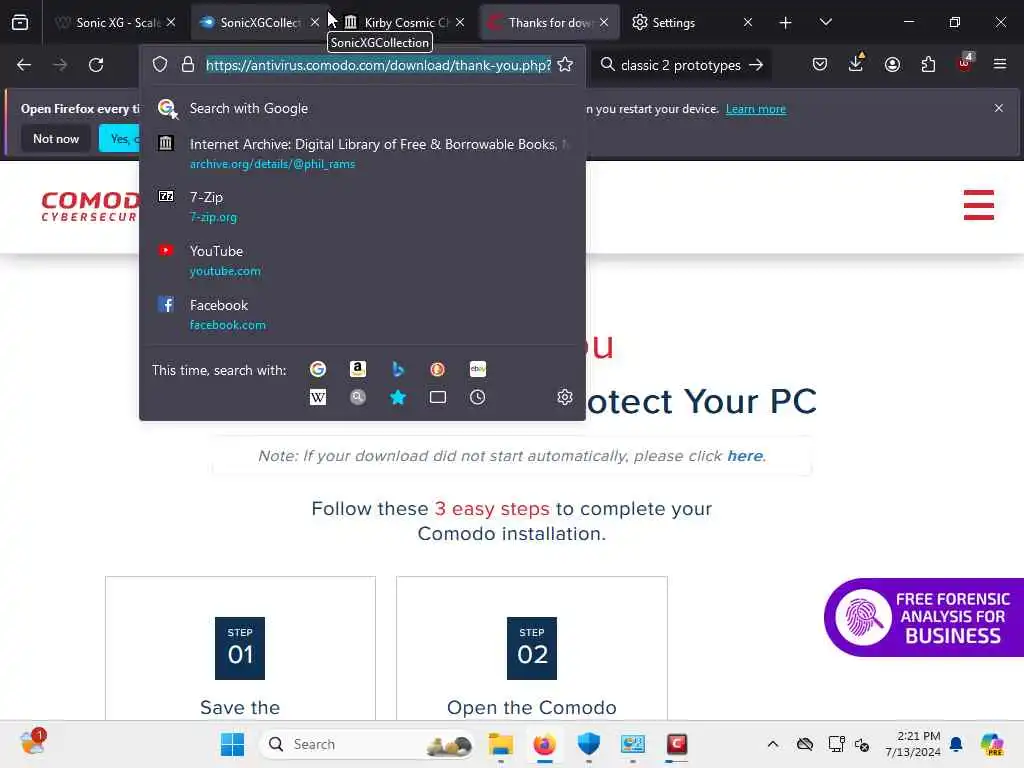Open Firefox View in the tab strip

click(x=20, y=23)
